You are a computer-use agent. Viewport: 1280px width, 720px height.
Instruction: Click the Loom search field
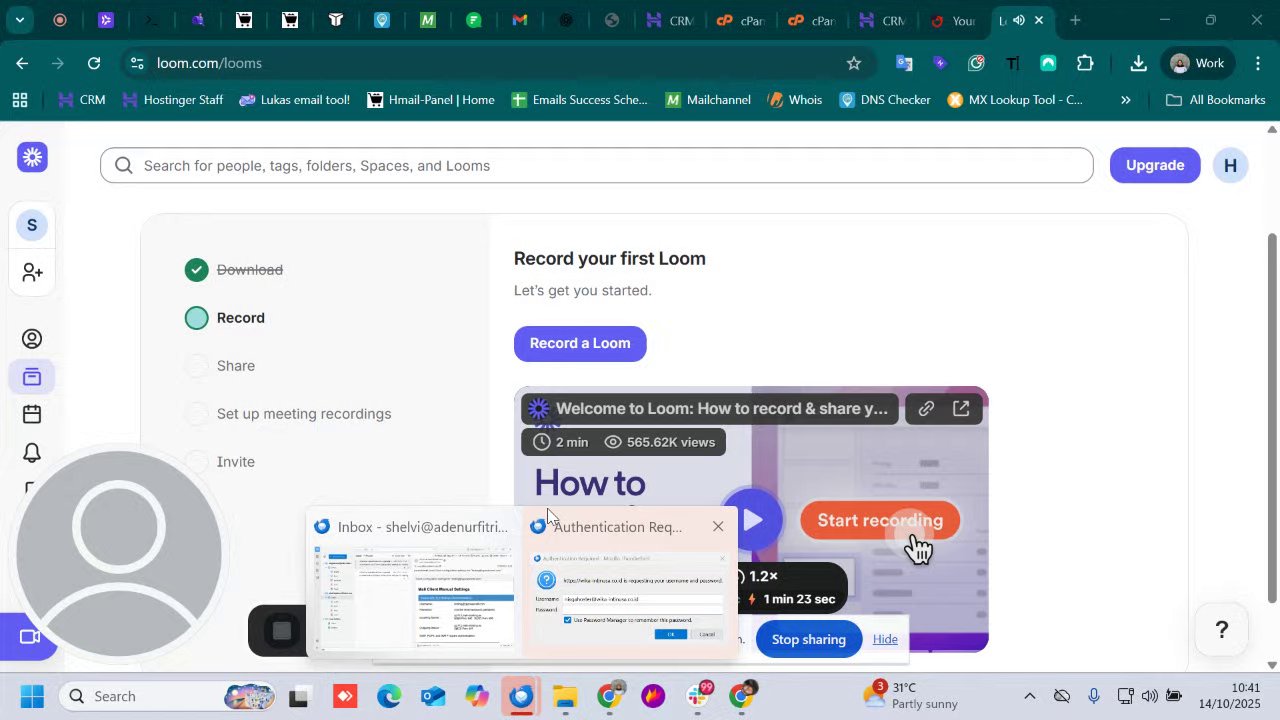[596, 165]
